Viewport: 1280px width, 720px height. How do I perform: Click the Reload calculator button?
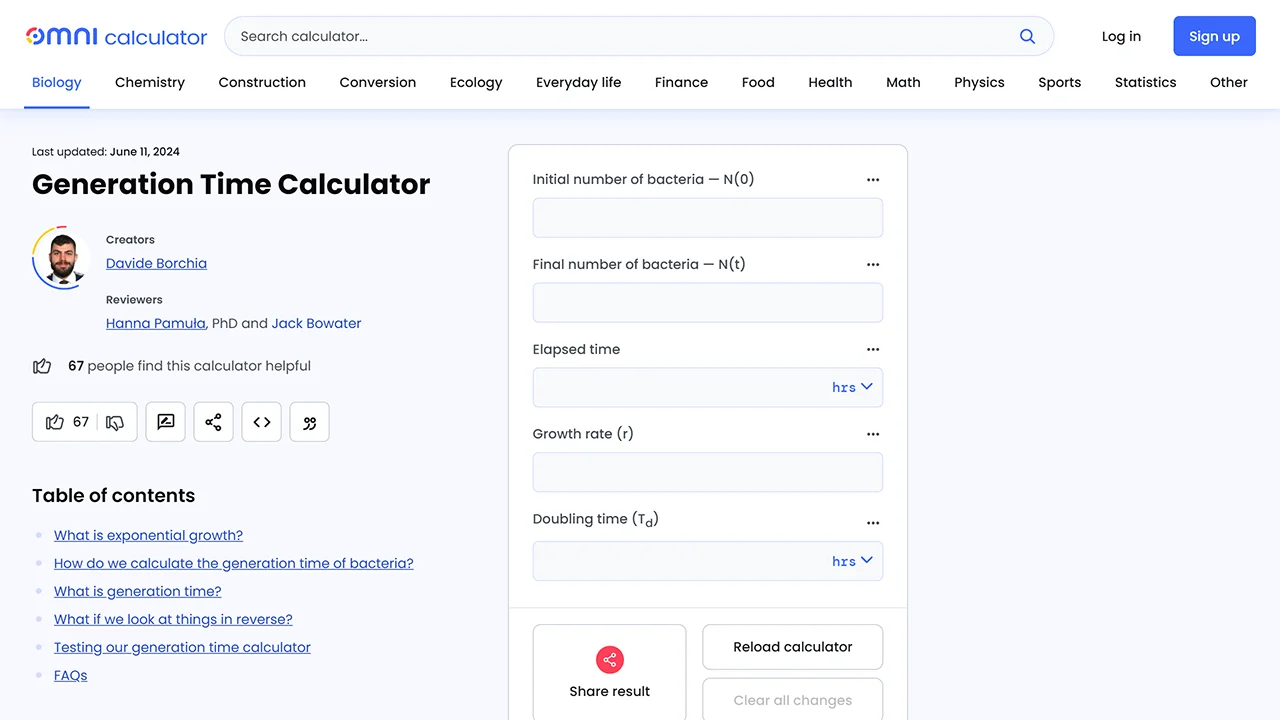[x=792, y=647]
